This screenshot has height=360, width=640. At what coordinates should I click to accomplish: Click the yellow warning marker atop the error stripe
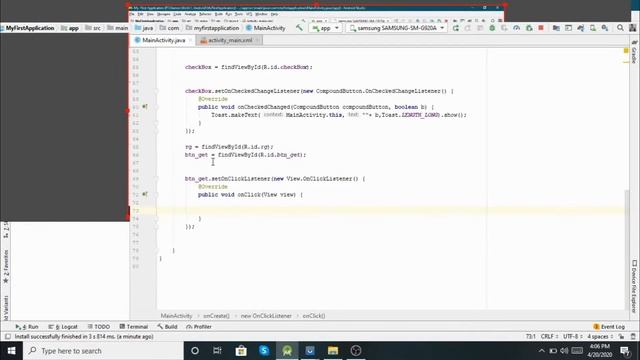[626, 51]
